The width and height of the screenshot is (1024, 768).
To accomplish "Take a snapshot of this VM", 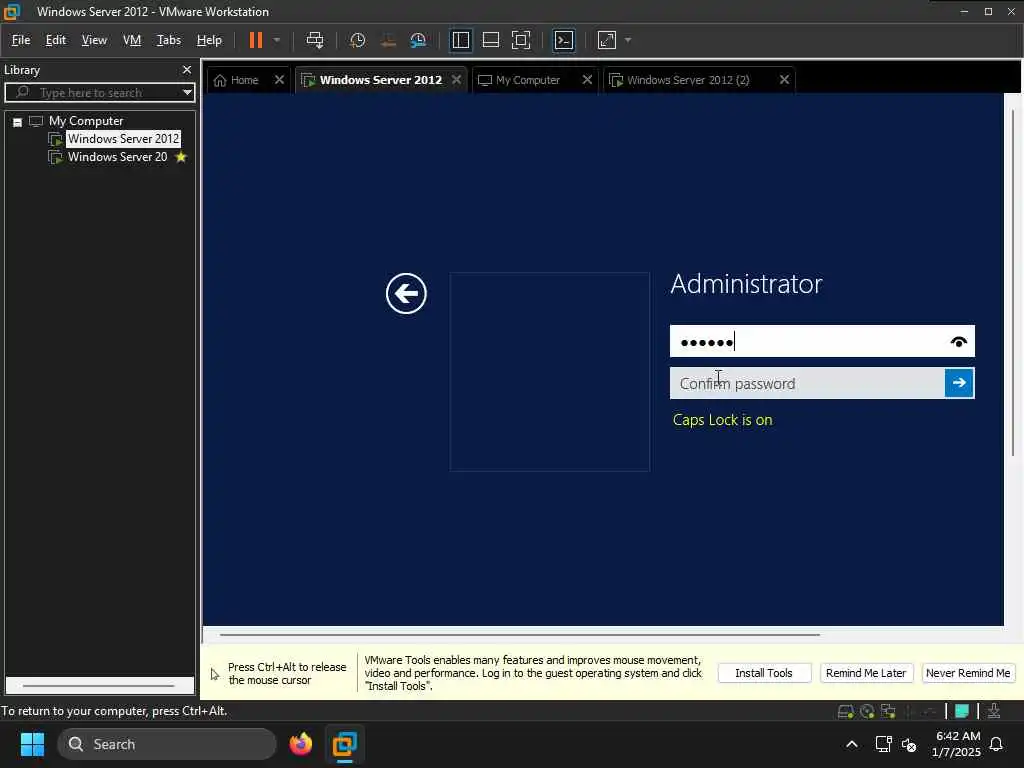I will (x=357, y=40).
